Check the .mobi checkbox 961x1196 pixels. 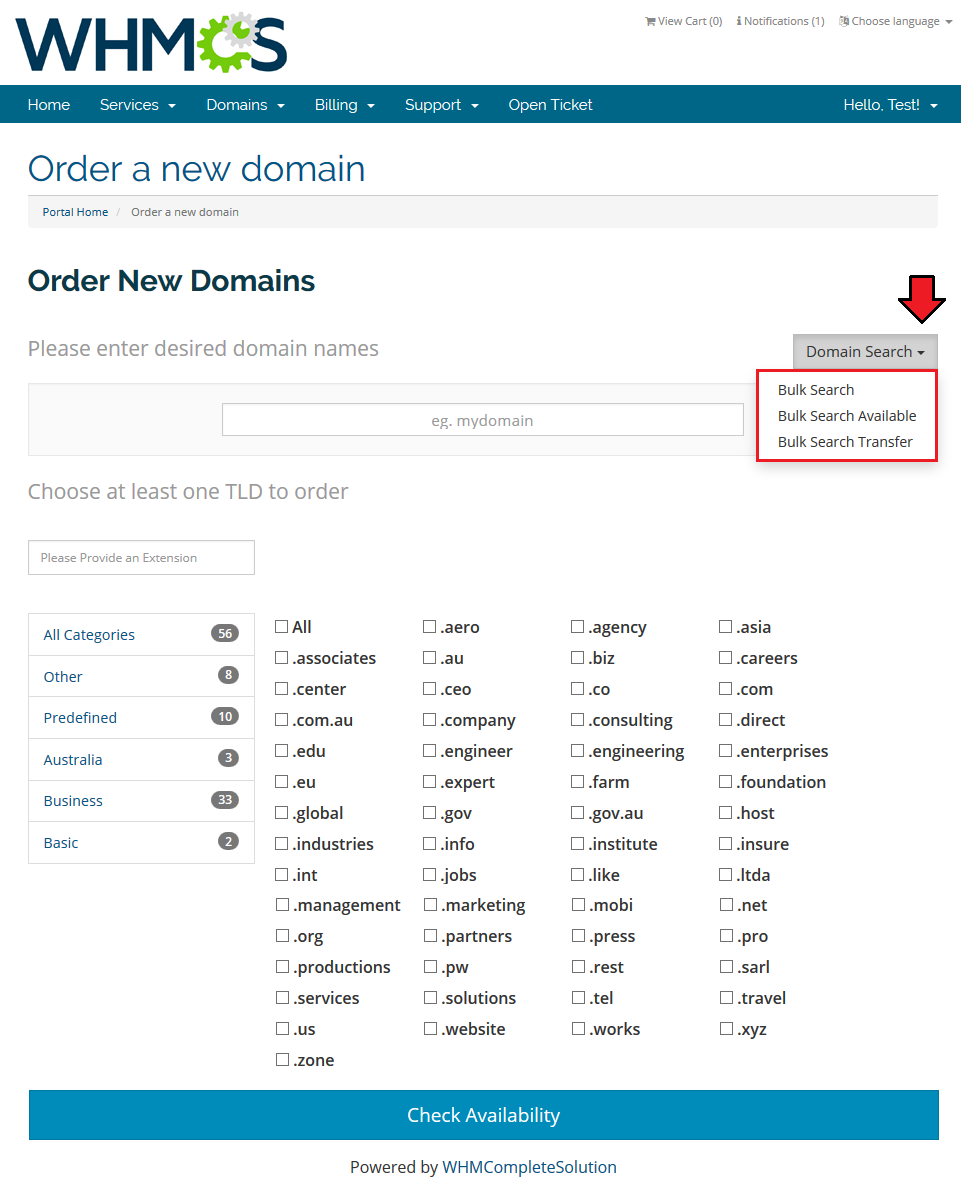tap(578, 905)
